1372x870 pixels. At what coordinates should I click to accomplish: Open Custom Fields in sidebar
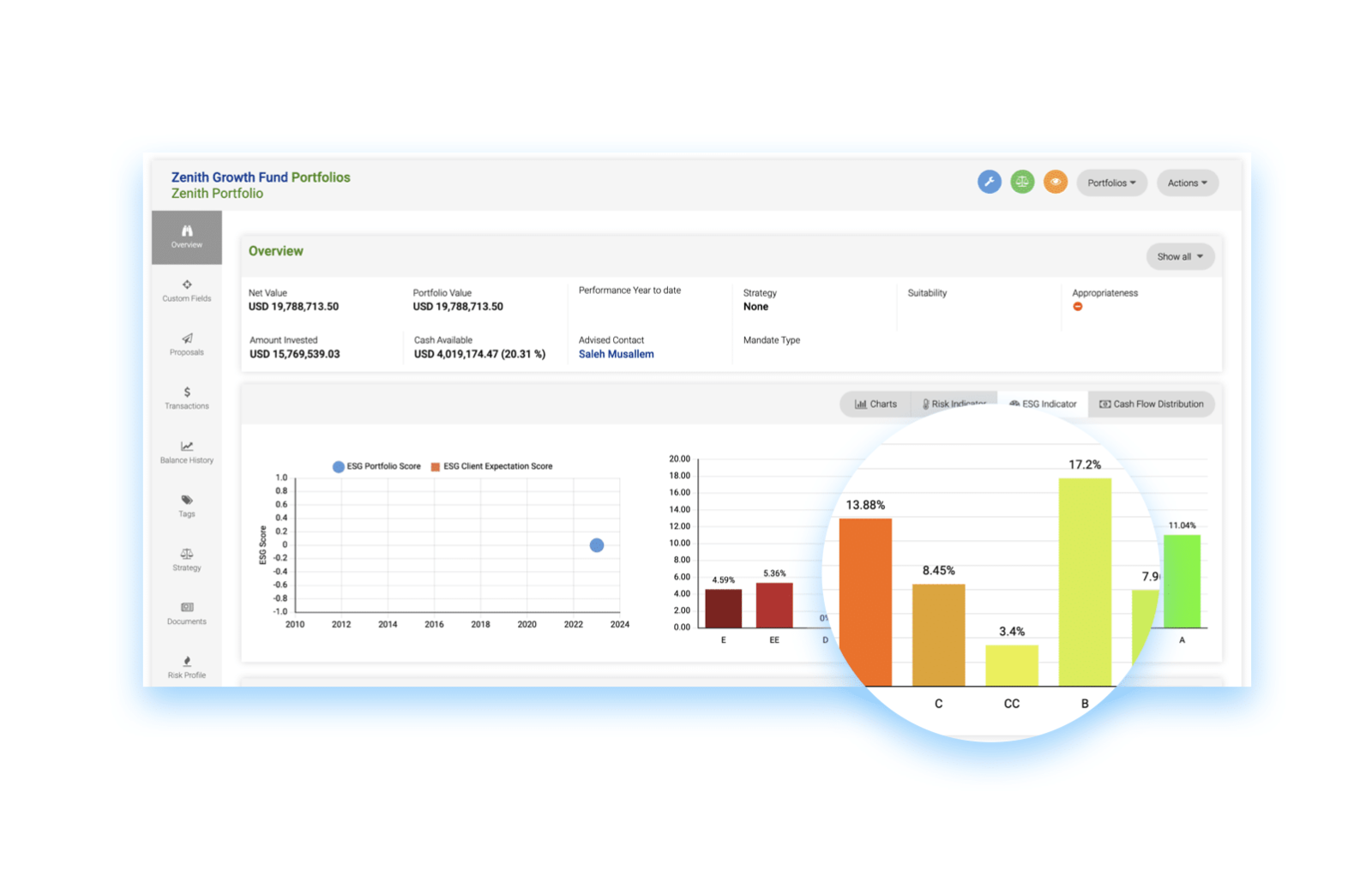[187, 291]
